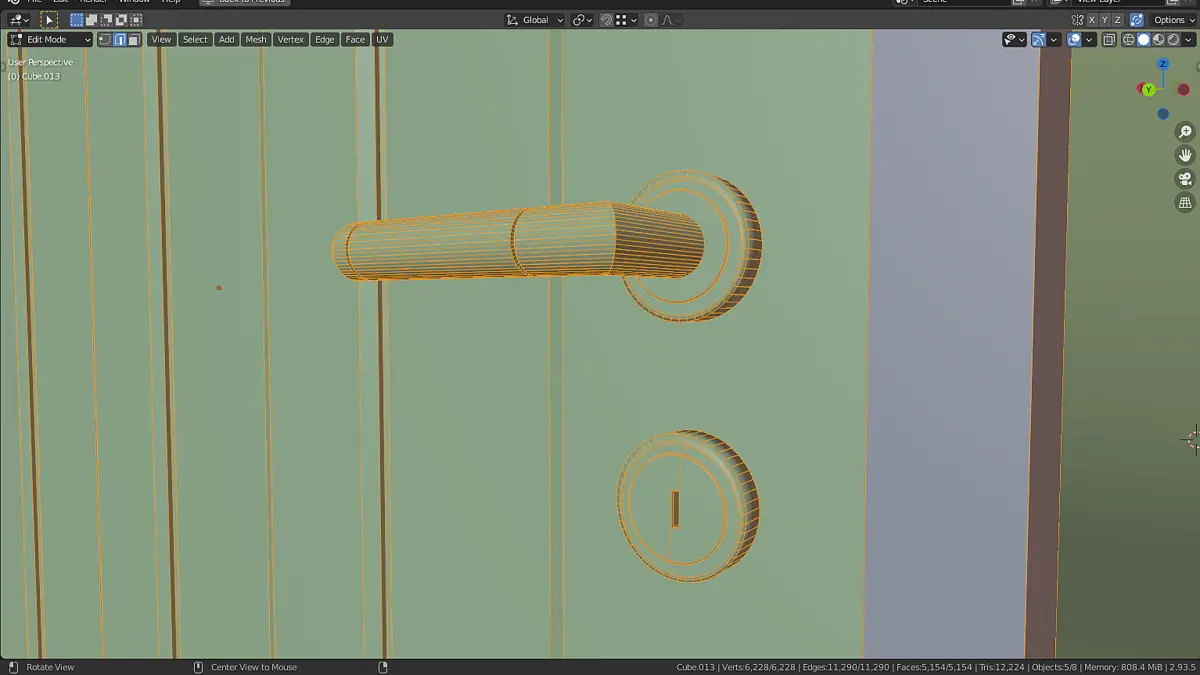Click the proportional editing falloff curve icon
The image size is (1200, 675).
point(669,20)
